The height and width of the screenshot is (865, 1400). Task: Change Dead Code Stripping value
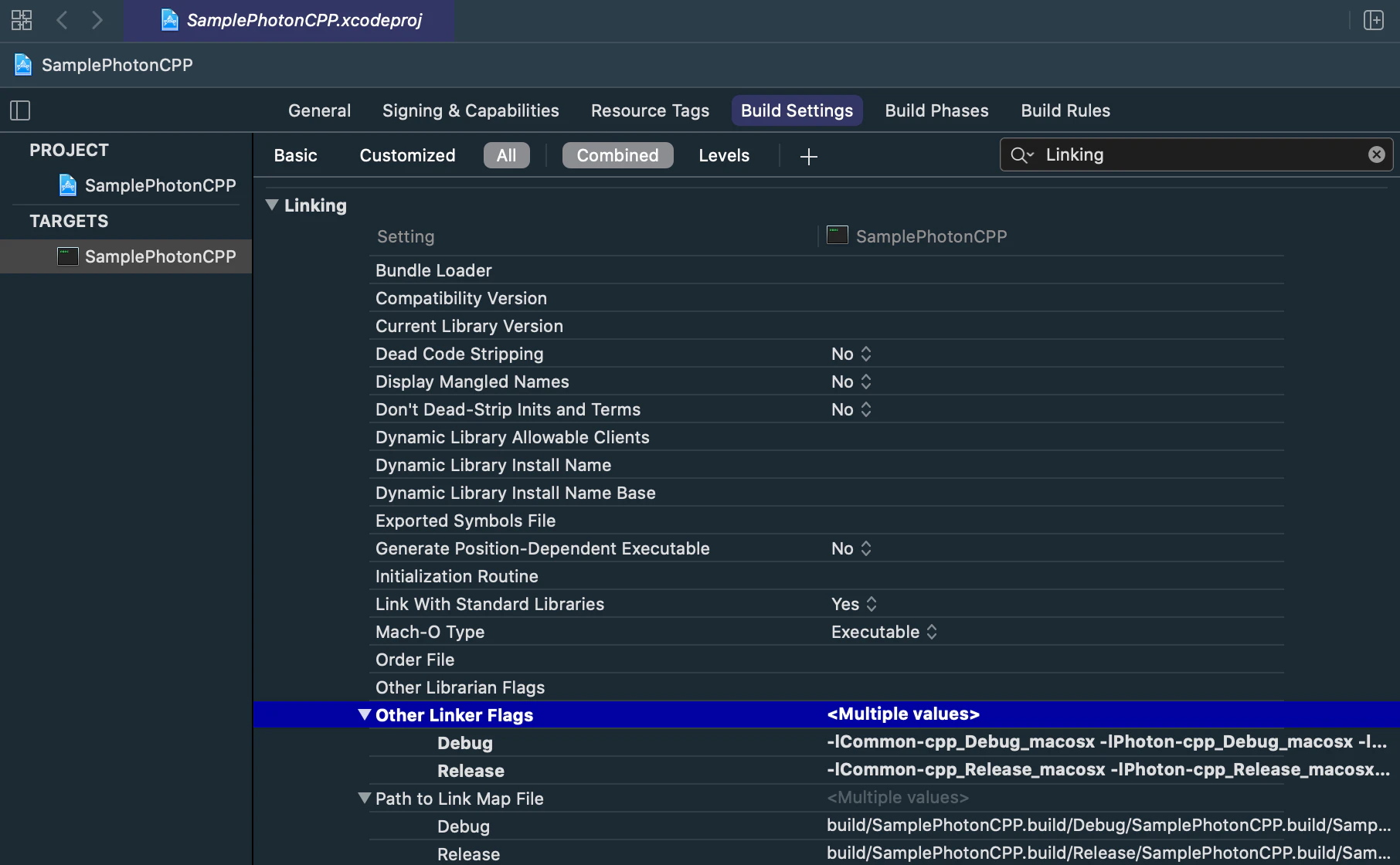(851, 354)
